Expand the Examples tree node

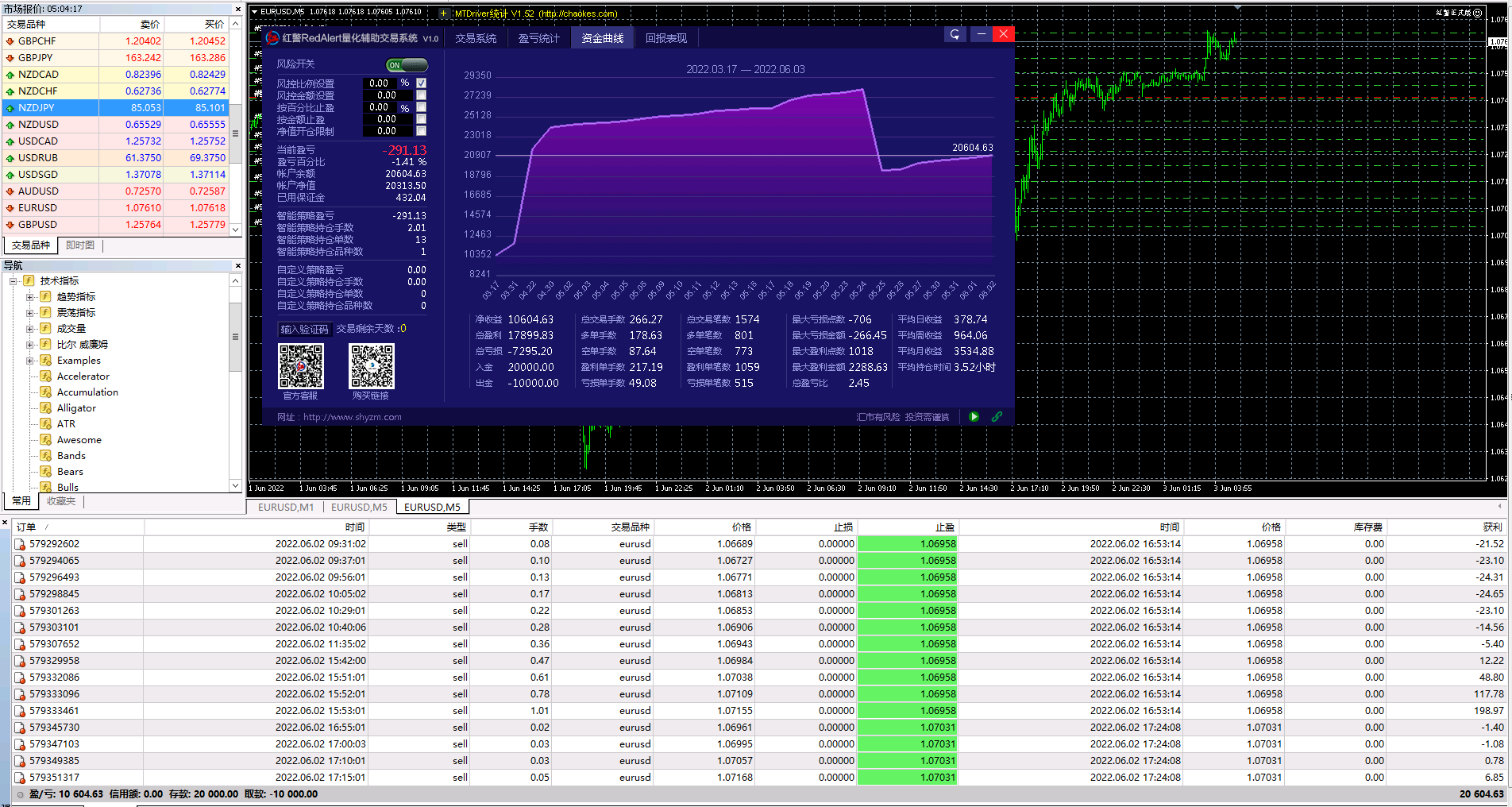[x=30, y=361]
